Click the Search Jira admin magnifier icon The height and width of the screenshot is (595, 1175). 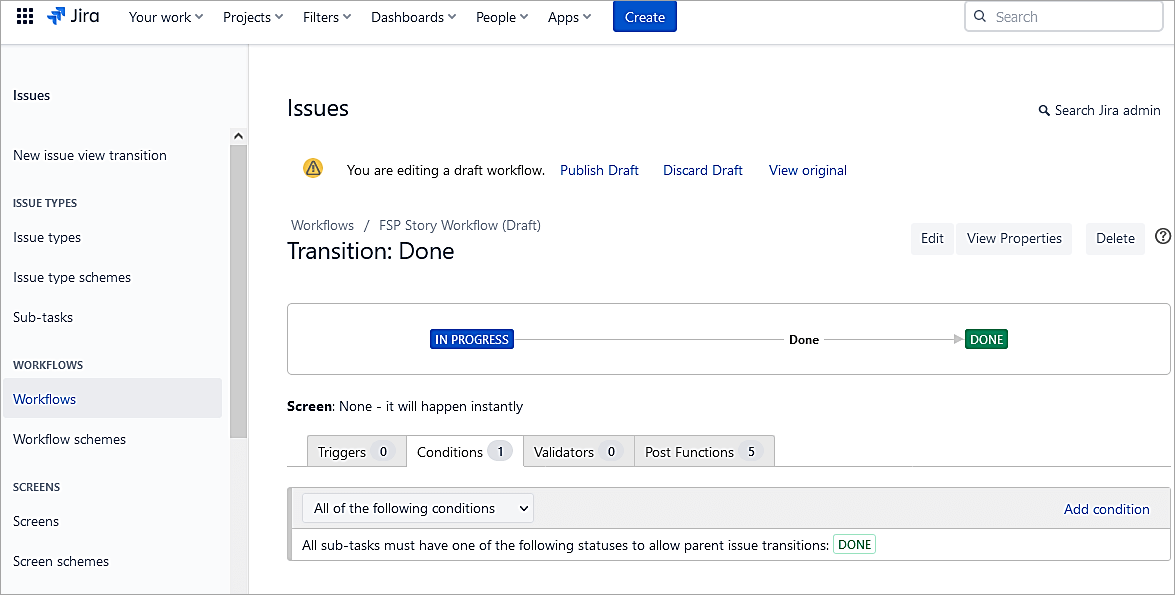(x=1044, y=111)
